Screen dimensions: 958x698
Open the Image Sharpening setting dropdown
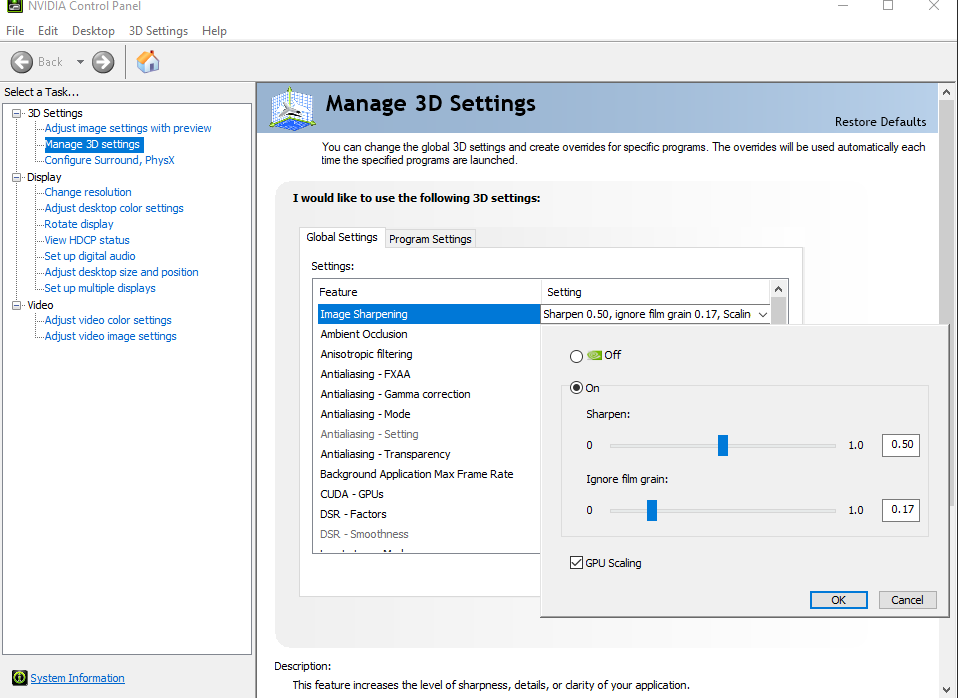click(x=763, y=314)
